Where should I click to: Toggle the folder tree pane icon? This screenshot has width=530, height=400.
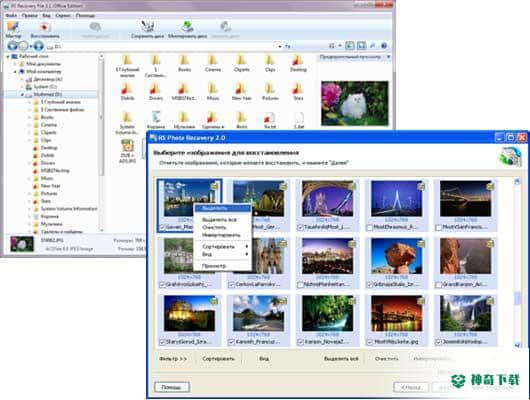350,46
